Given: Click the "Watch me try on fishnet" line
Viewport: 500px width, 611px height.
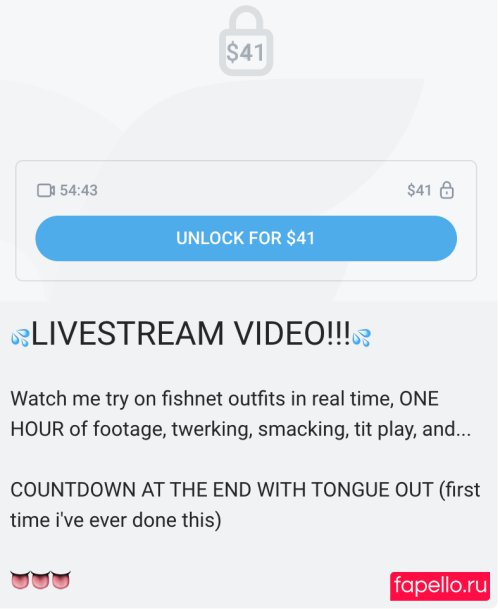Looking at the screenshot, I should tap(225, 400).
